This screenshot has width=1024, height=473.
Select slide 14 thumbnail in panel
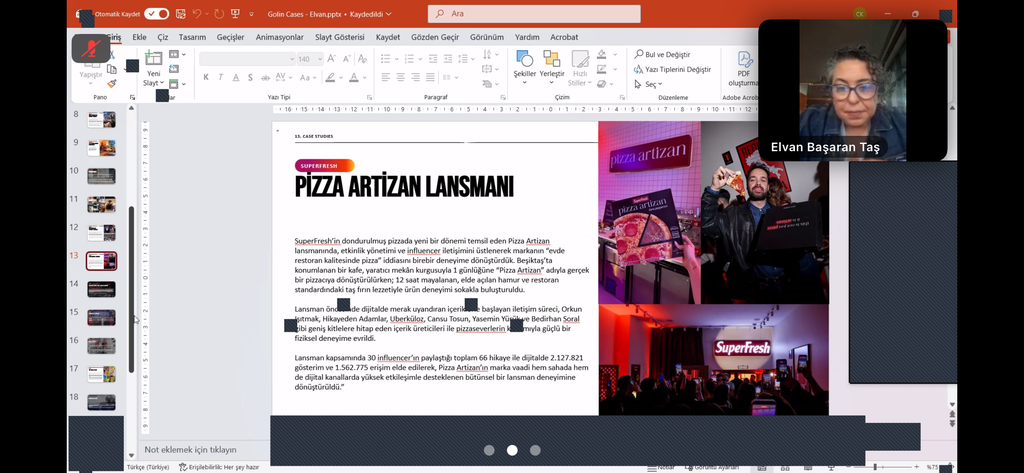(101, 289)
